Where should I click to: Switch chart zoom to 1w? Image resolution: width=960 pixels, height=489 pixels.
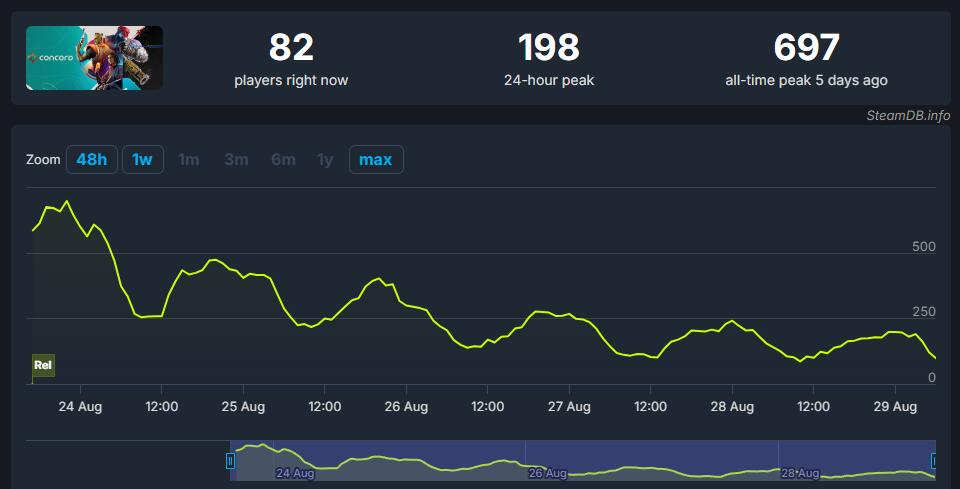click(143, 160)
